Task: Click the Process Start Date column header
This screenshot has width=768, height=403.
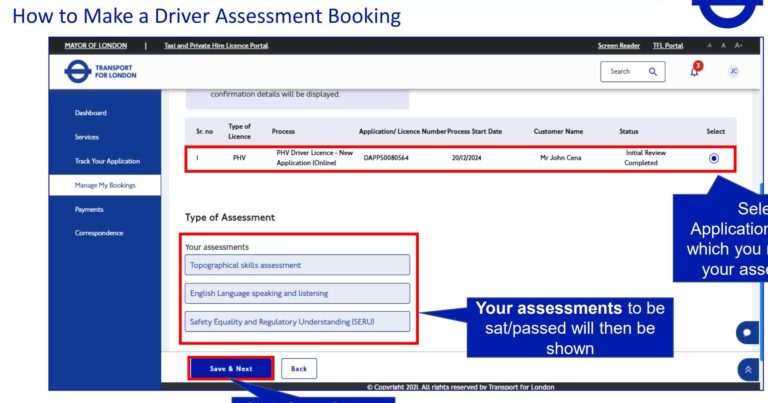Action: tap(475, 131)
